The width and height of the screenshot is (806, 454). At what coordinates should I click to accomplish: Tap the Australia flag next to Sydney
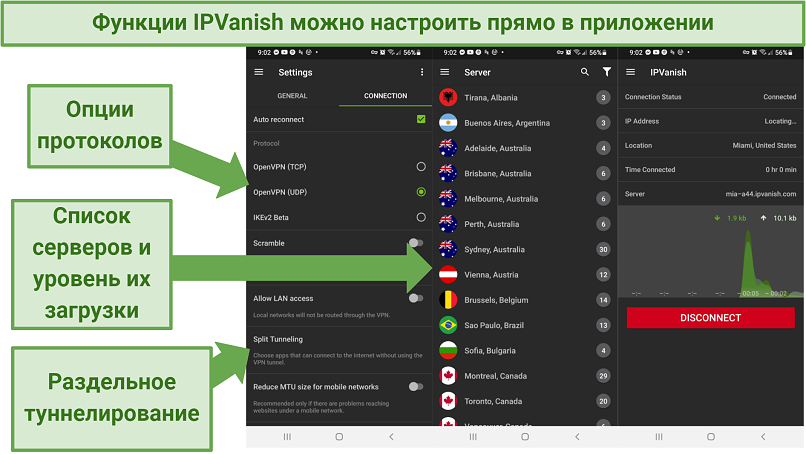point(448,249)
